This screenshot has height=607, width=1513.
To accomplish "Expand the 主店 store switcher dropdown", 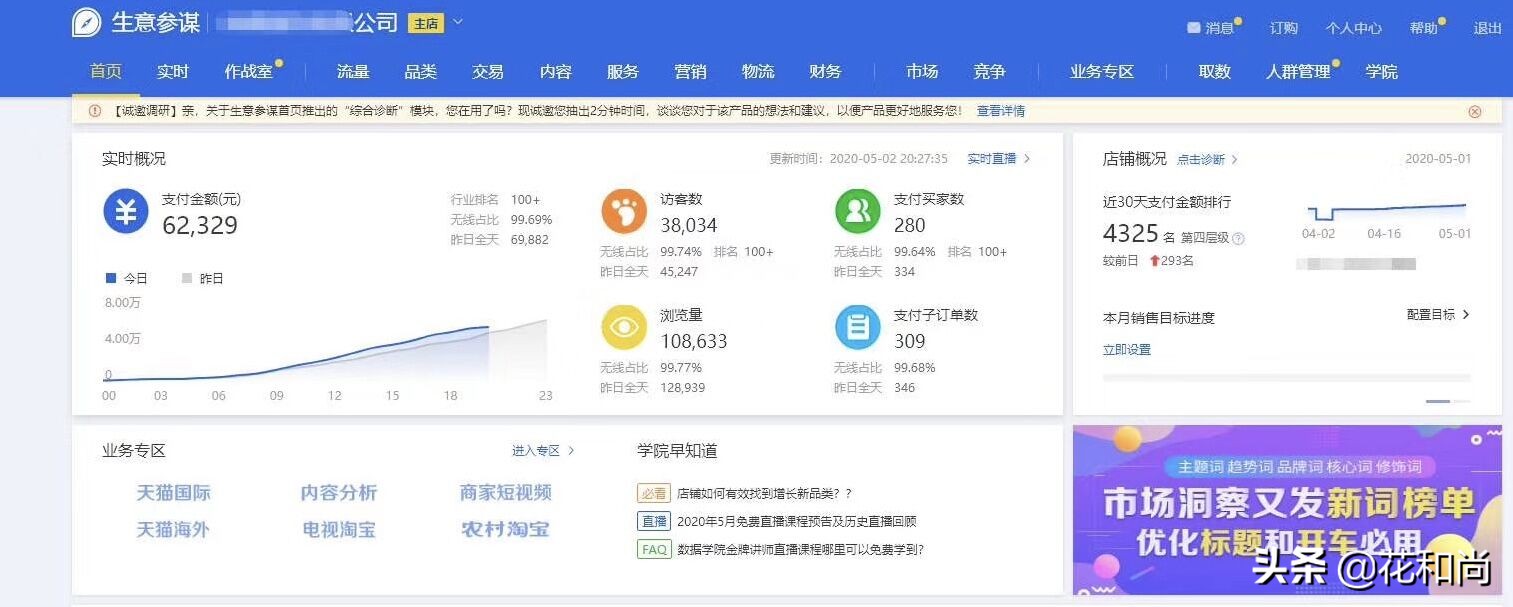I will point(456,21).
